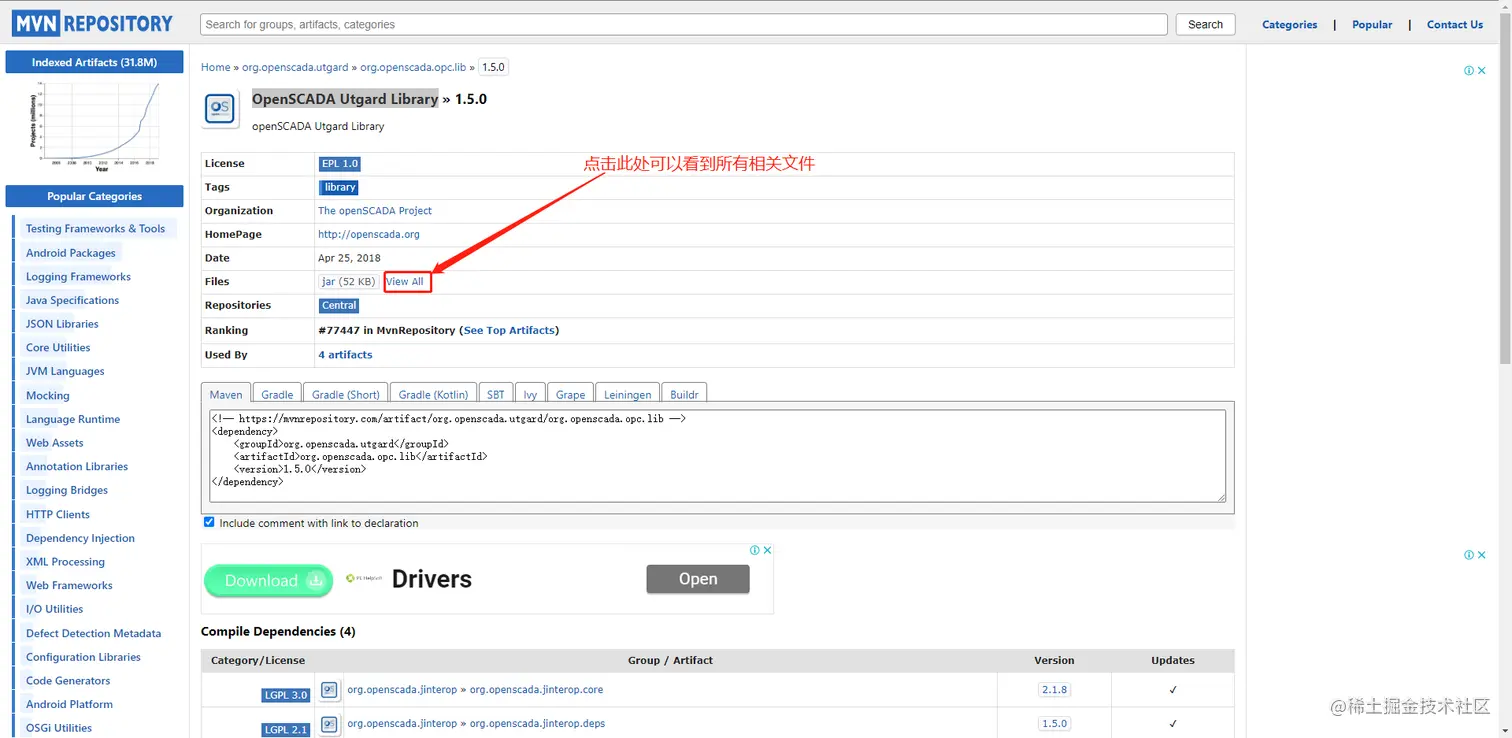Viewport: 1512px width, 738px height.
Task: Switch to the Gradle (Kotlin) tab
Action: tap(433, 394)
